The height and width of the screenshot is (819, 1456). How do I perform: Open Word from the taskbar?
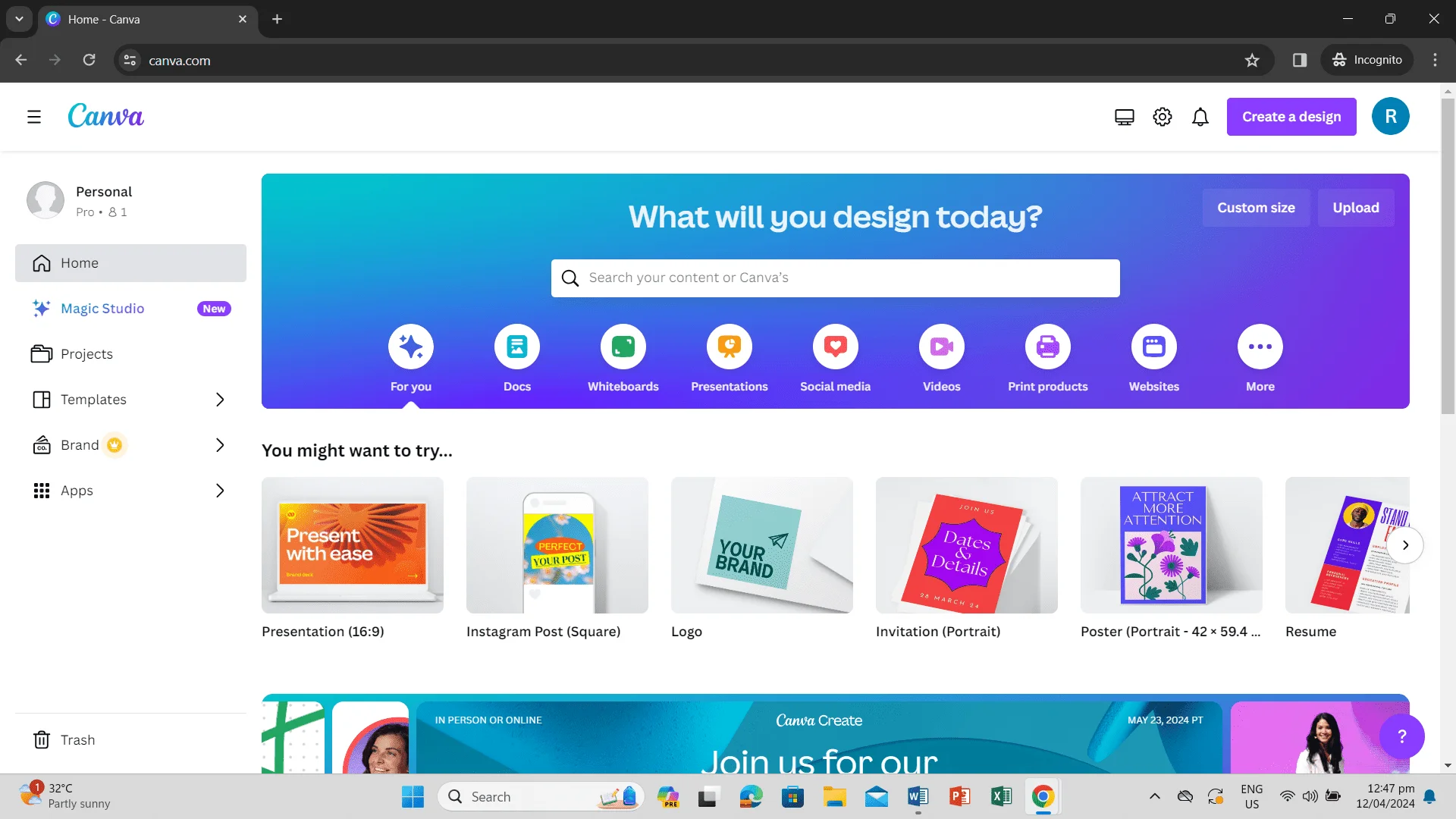click(918, 796)
